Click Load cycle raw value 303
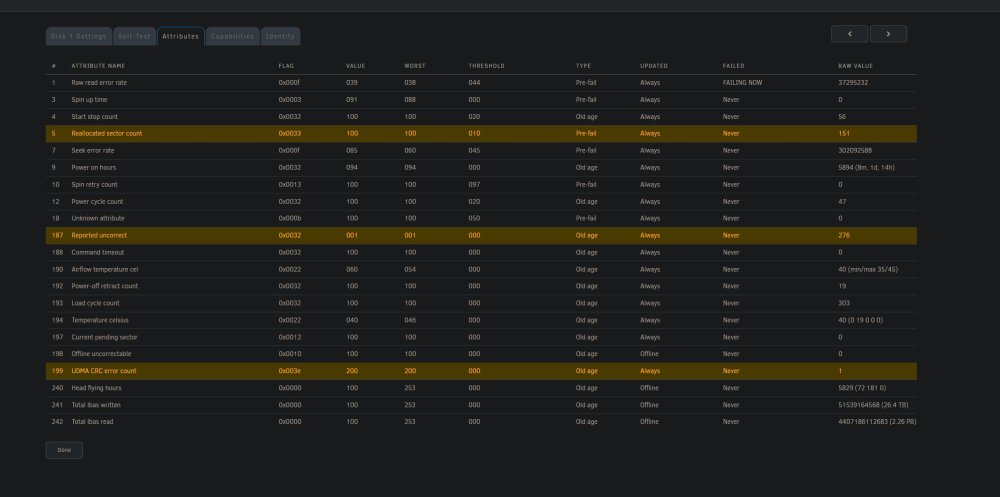This screenshot has width=1000, height=497. tap(844, 303)
